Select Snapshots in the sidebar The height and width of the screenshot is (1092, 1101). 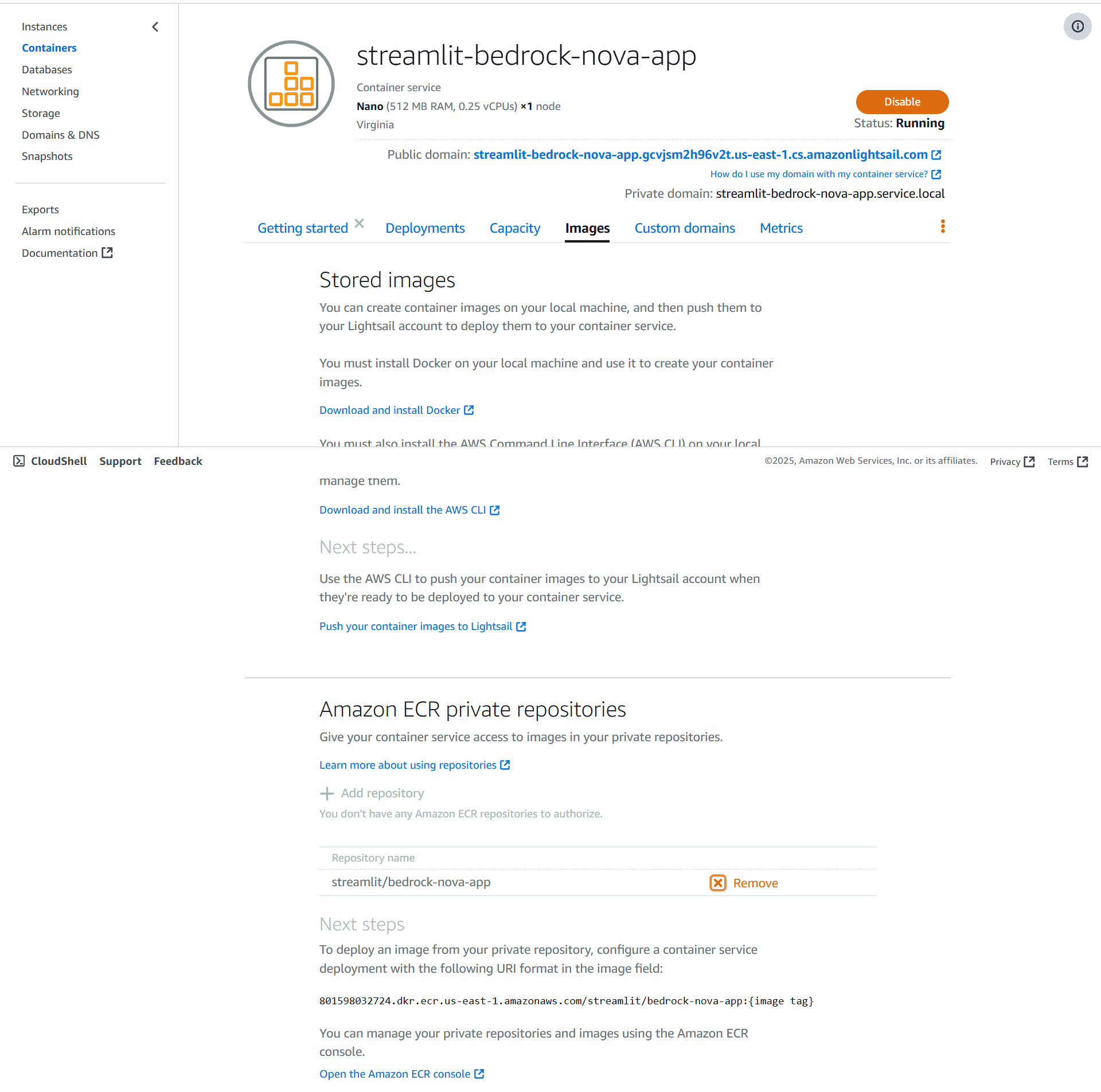tap(47, 156)
